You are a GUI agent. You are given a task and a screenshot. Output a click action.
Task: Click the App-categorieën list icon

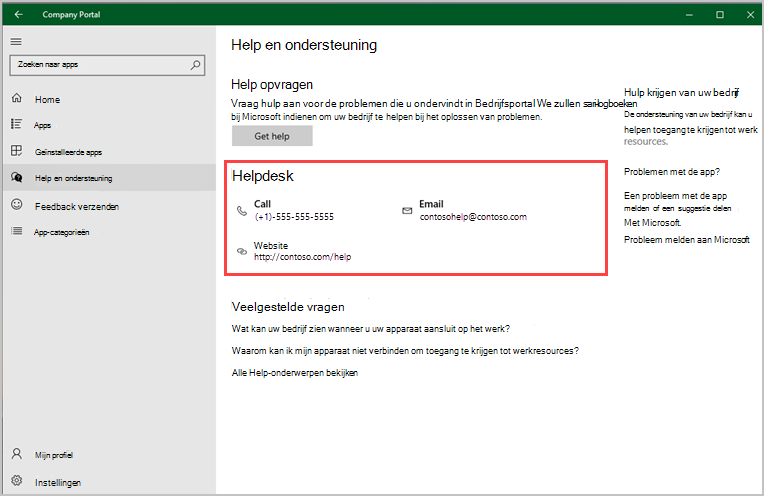(x=17, y=231)
